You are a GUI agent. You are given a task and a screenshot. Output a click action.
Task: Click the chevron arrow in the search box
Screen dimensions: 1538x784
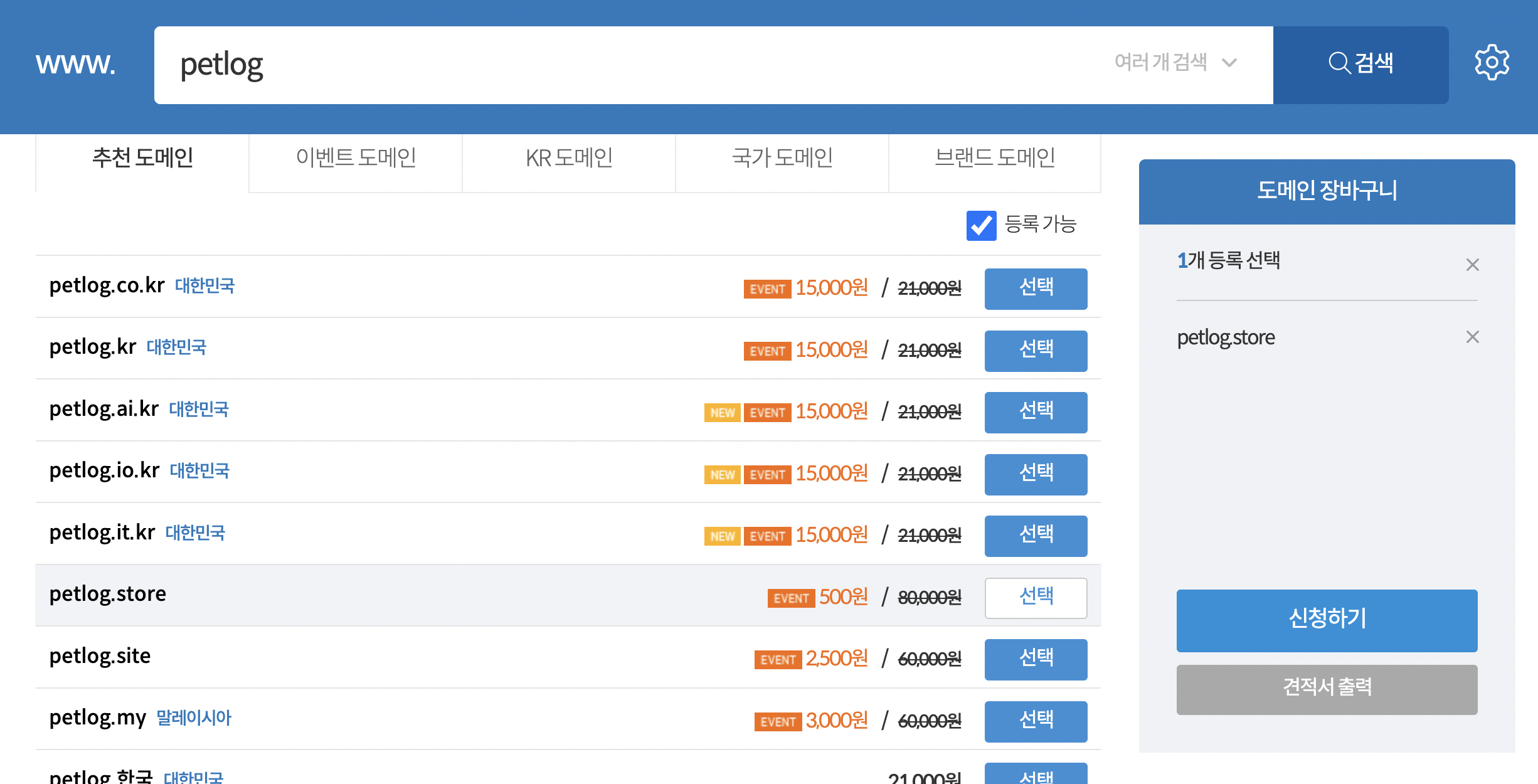point(1229,63)
